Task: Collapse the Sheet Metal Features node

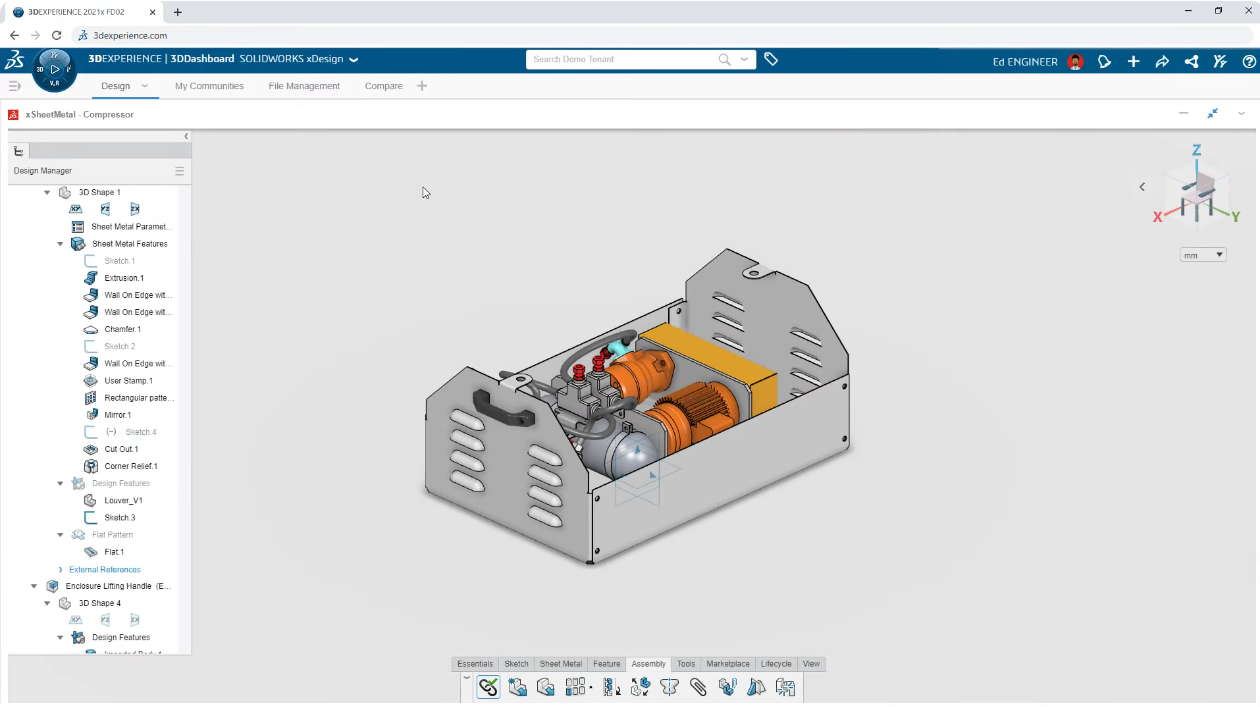Action: 60,244
